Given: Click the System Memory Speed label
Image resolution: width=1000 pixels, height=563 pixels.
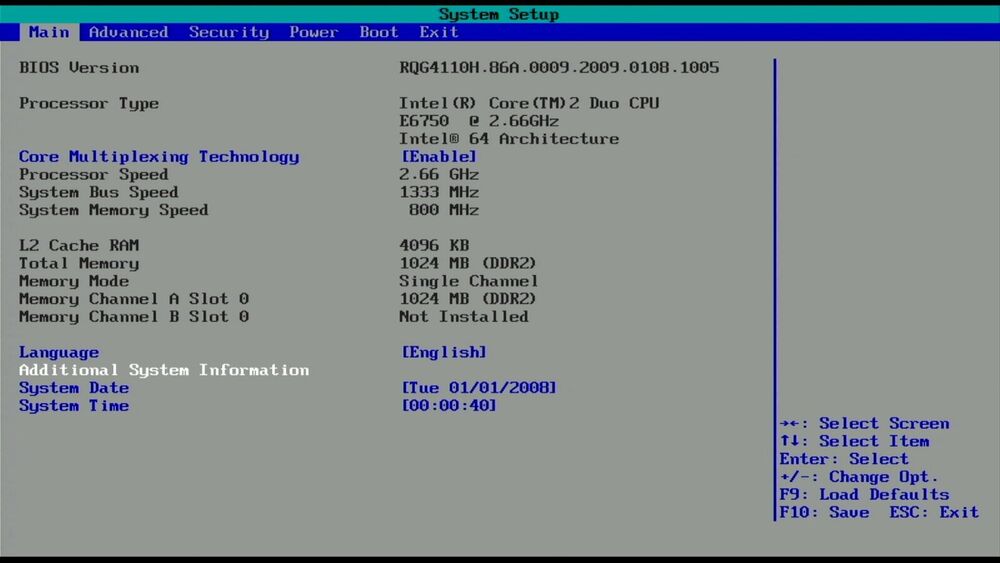Looking at the screenshot, I should point(113,210).
